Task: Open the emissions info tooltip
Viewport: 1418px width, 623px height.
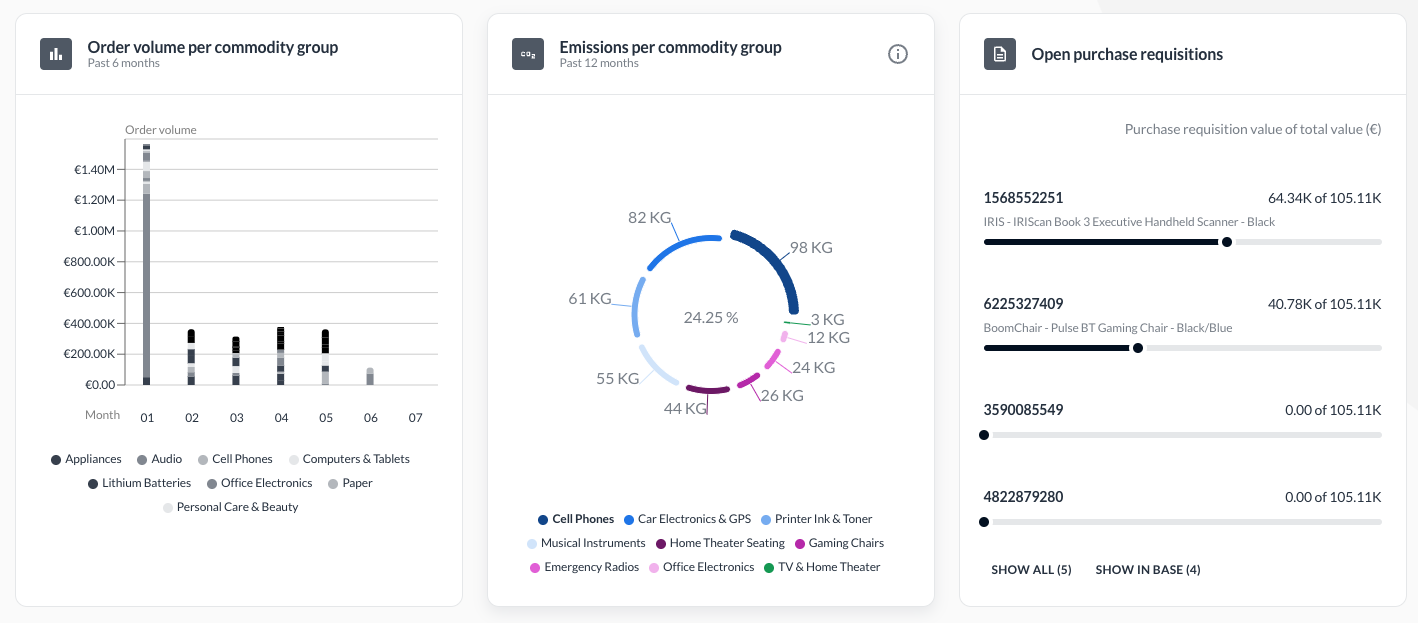Action: coord(897,54)
